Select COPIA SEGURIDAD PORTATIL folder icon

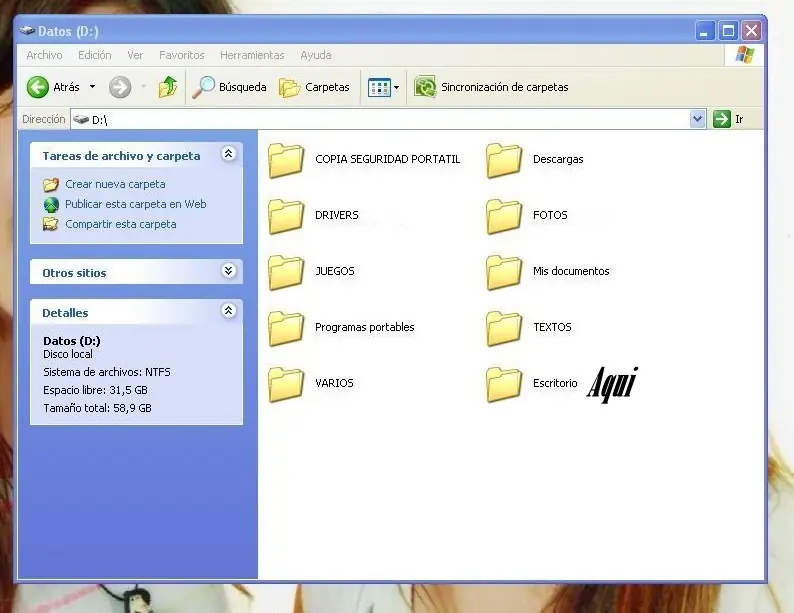pos(286,160)
